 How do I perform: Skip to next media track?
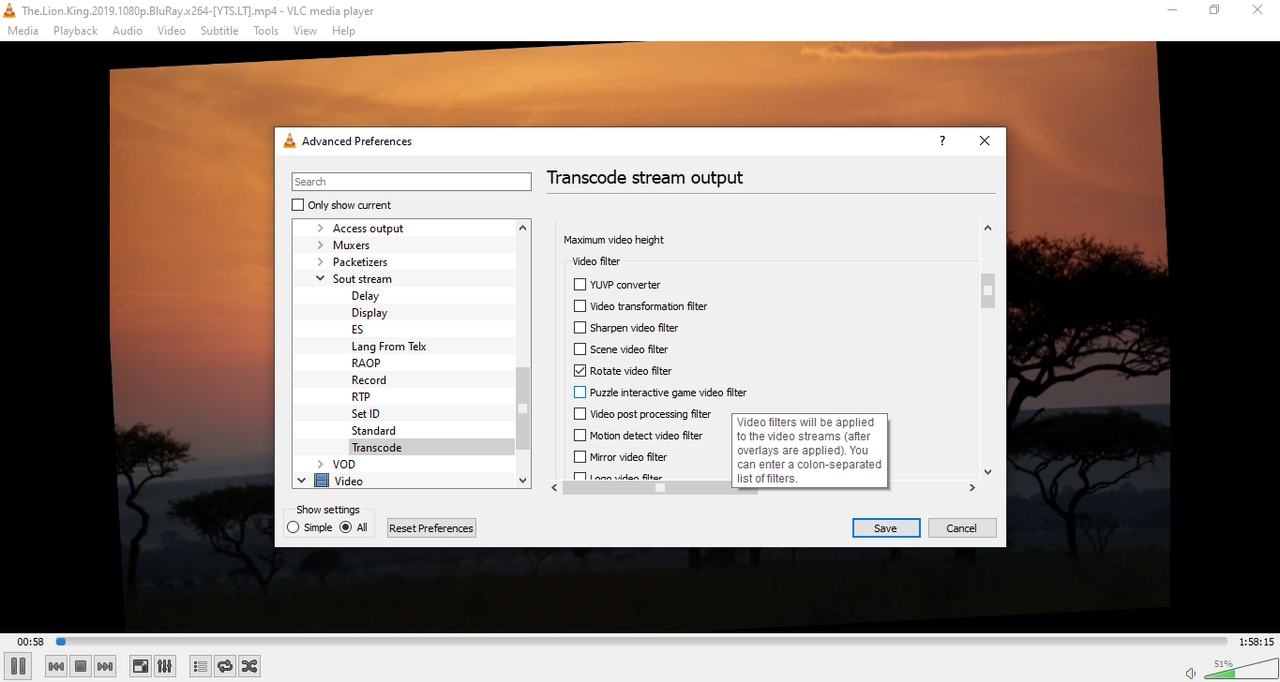click(x=105, y=666)
